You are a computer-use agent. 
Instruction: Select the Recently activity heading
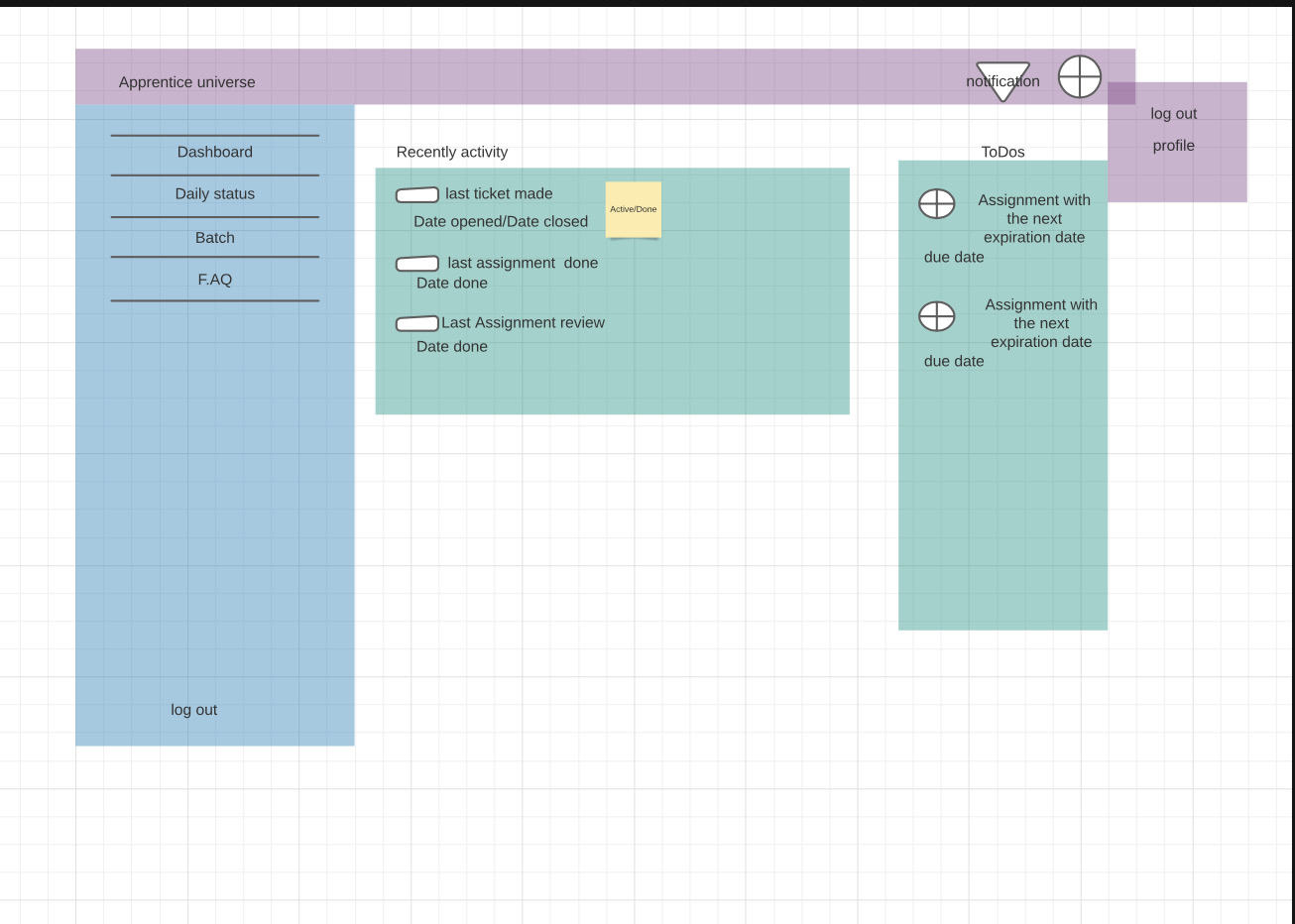pos(451,152)
